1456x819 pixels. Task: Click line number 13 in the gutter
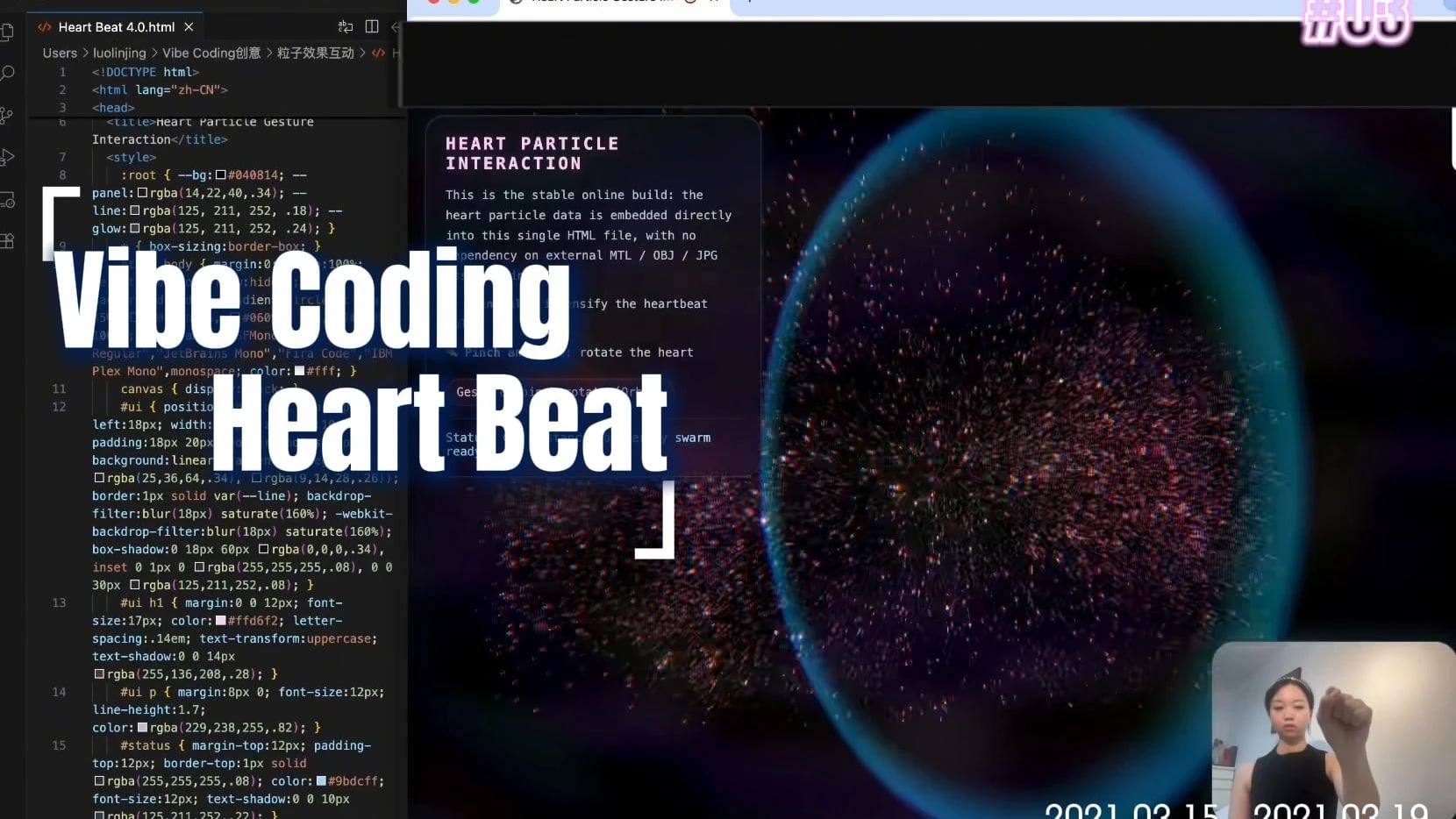[x=59, y=603]
